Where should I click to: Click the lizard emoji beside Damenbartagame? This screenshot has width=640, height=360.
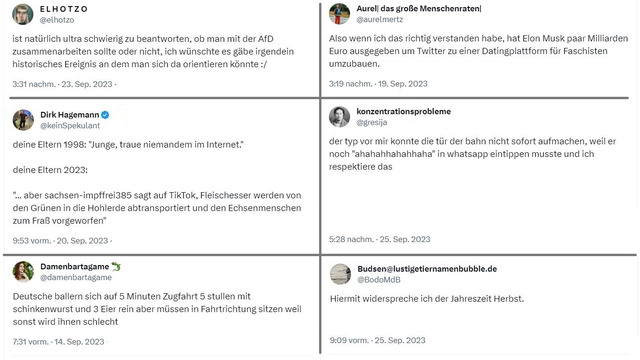[x=116, y=267]
